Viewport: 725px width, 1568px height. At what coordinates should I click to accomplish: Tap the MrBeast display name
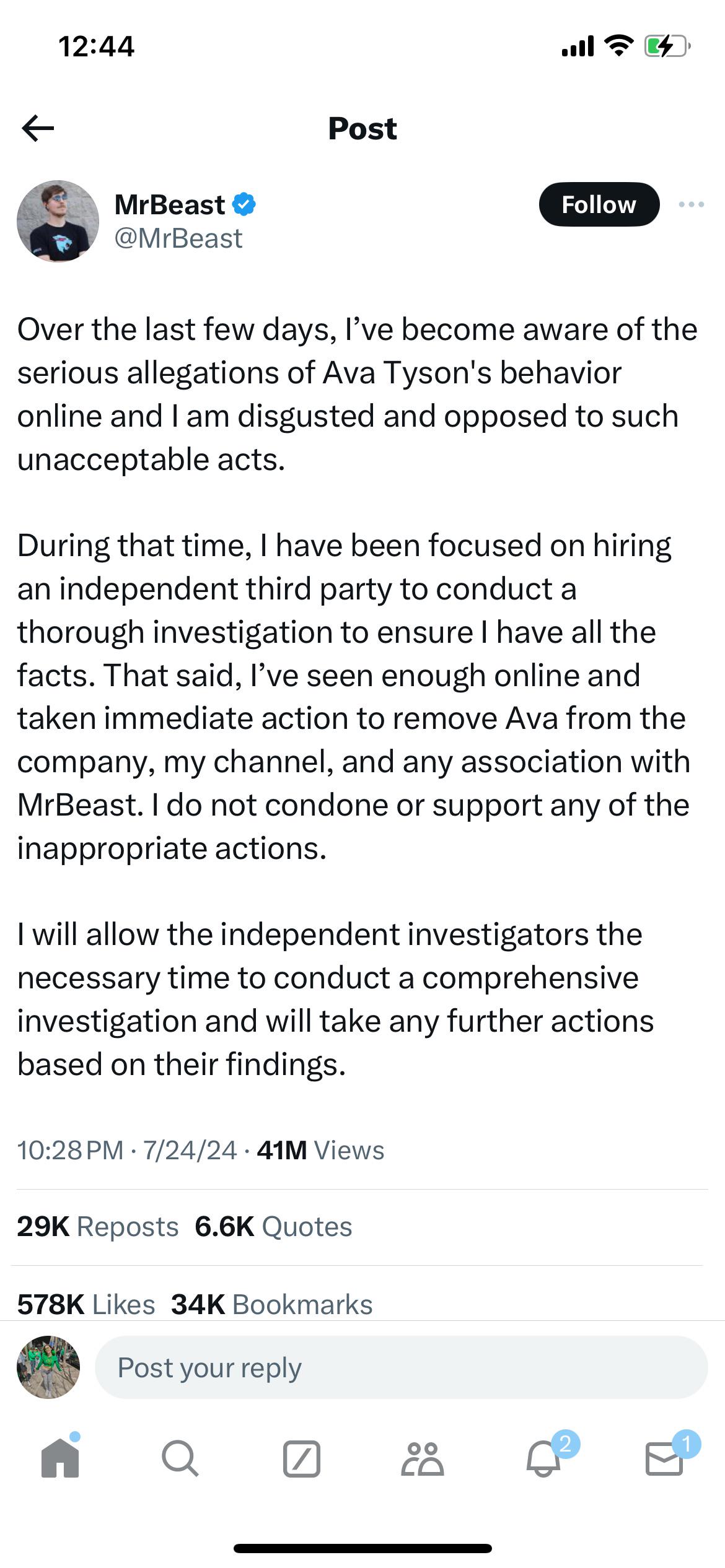point(170,204)
